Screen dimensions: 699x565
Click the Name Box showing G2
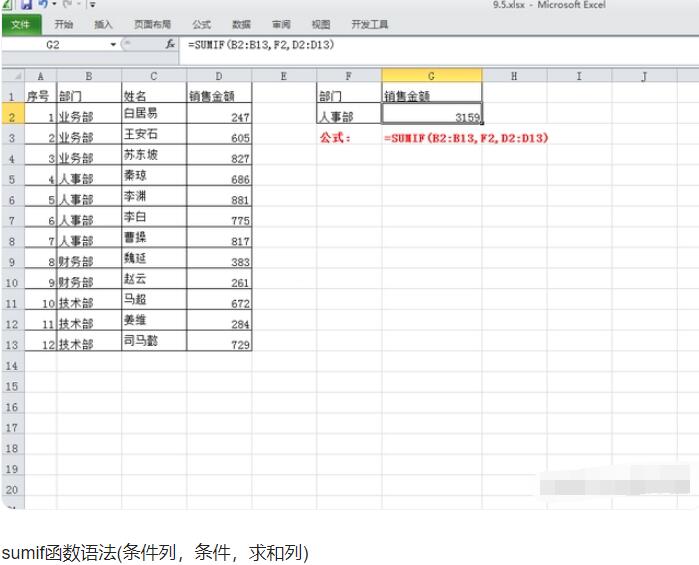pos(53,45)
